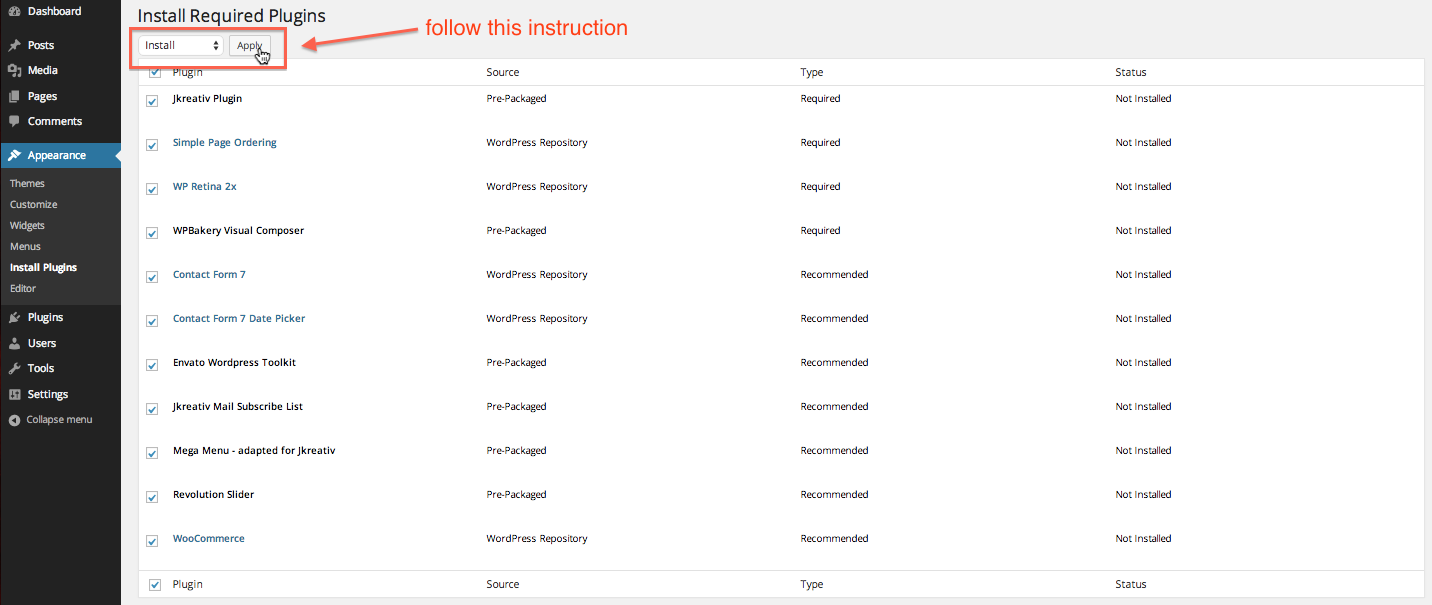Uncheck the WooCommerce plugin checkbox

(152, 540)
